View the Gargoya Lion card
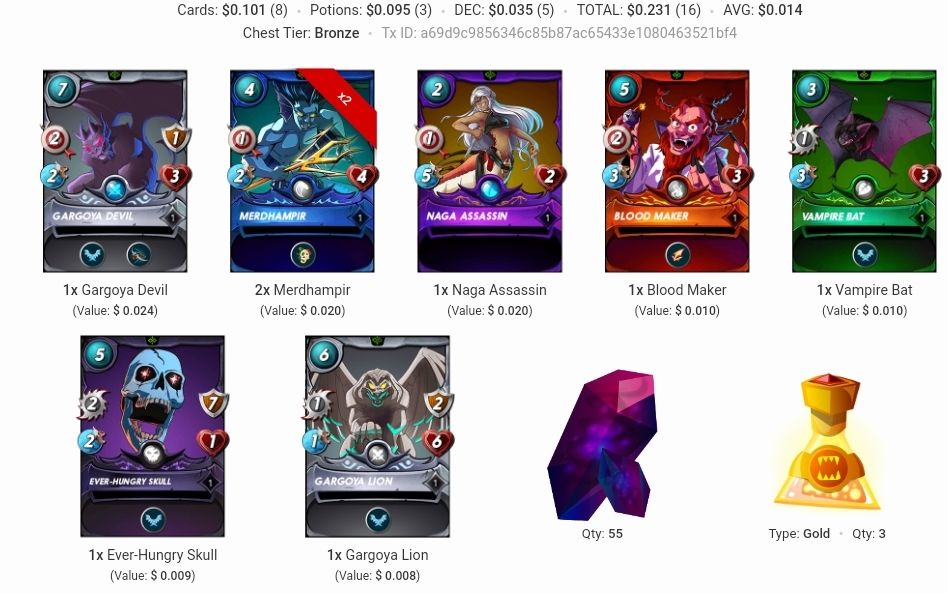This screenshot has height=593, width=948. [377, 436]
